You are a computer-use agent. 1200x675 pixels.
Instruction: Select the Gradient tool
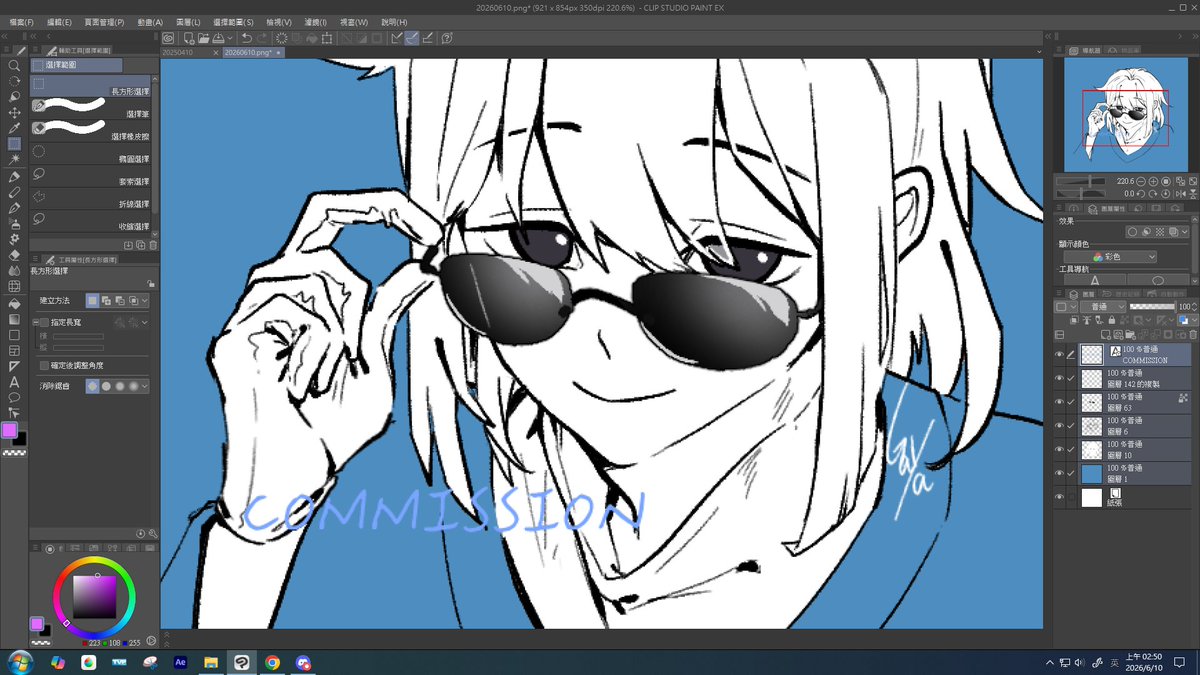tap(14, 319)
